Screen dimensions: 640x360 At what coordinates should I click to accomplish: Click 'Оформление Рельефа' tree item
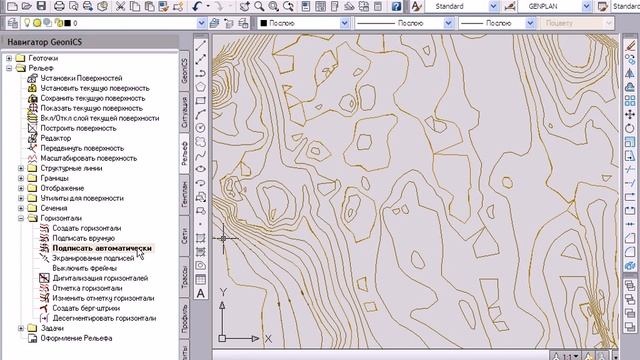[x=76, y=338]
